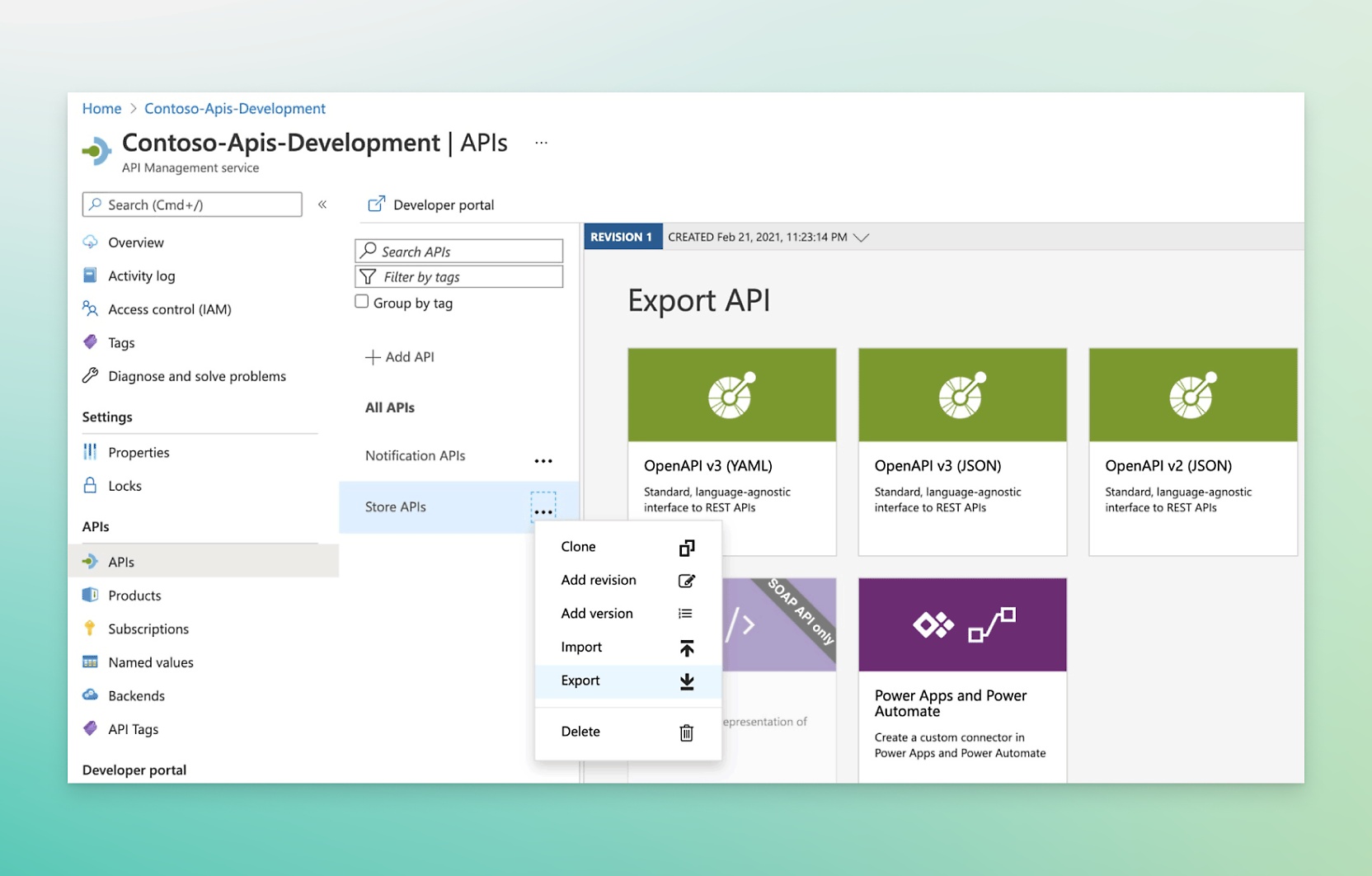Choose Export from the context menu
This screenshot has width=1372, height=876.
(580, 681)
